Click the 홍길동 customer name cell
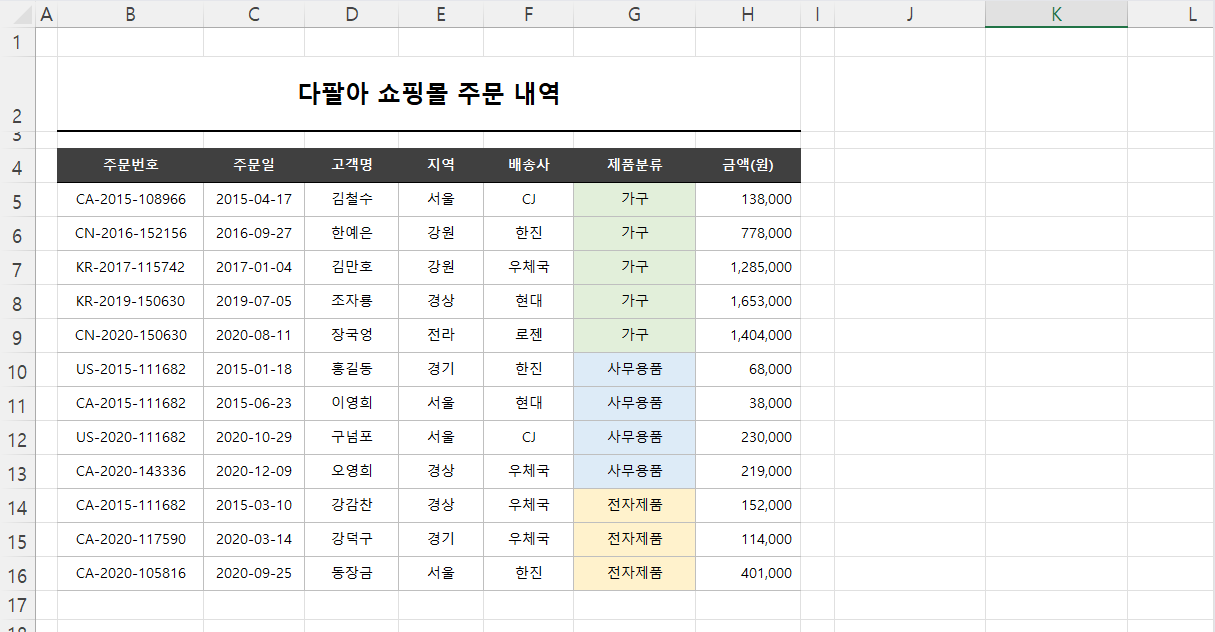Screen dimensions: 1215x632 pos(351,369)
